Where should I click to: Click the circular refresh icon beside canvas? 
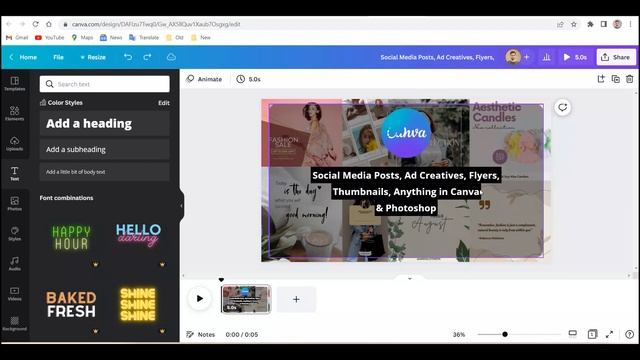562,108
